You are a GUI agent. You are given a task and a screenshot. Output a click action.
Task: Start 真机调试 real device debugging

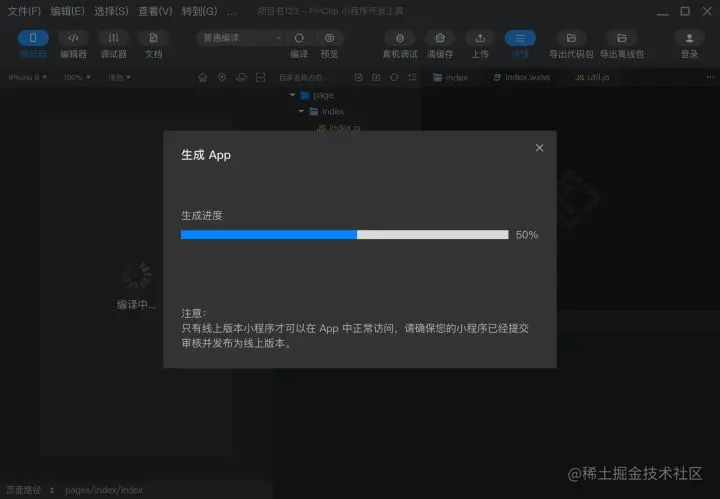tap(400, 38)
